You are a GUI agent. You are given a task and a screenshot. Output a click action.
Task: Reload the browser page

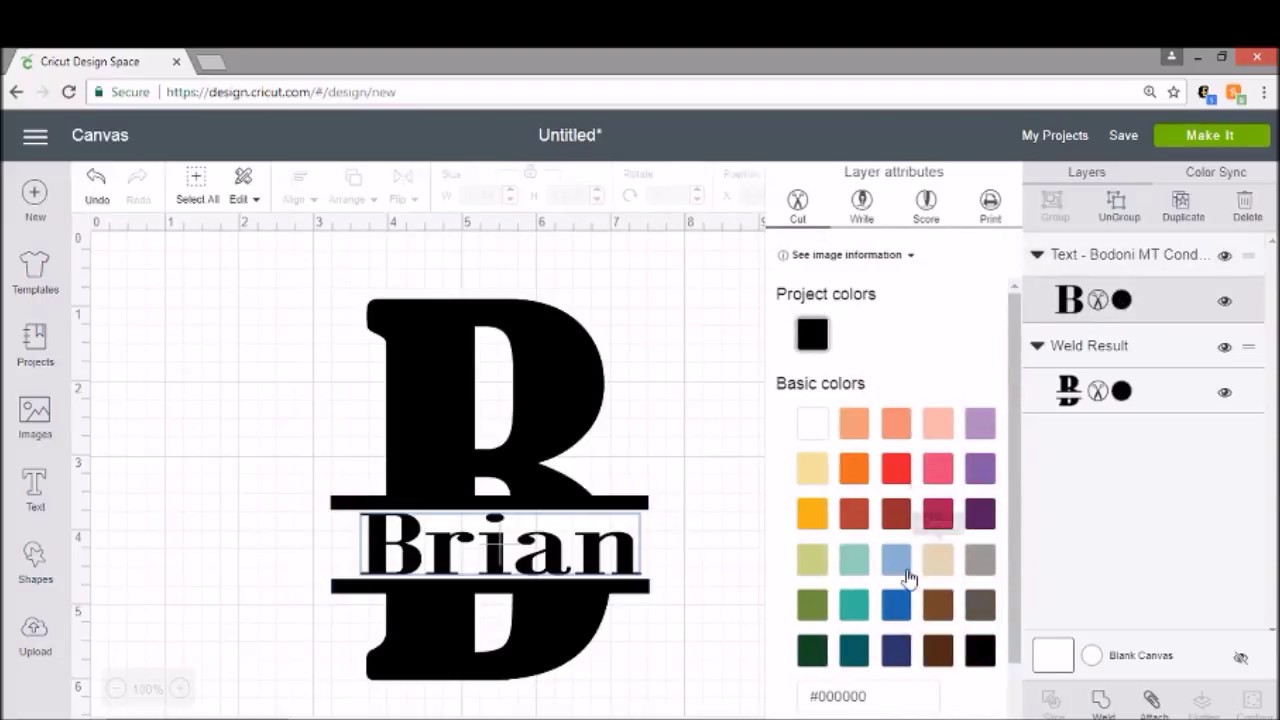69,92
